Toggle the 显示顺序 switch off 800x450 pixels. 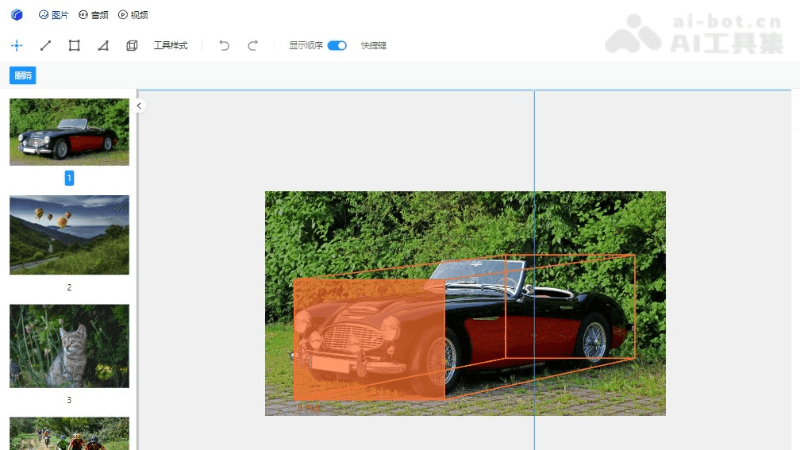point(337,45)
